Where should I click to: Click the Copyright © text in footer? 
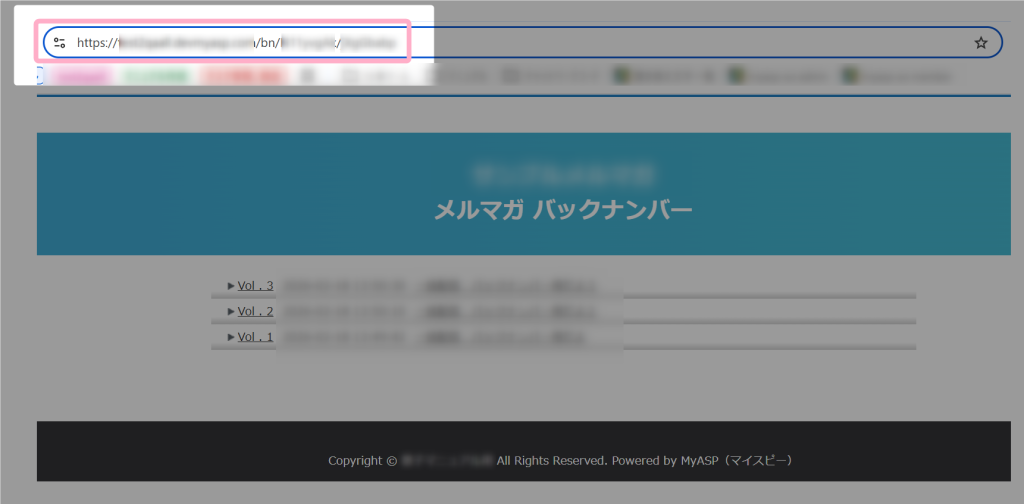[x=362, y=461]
